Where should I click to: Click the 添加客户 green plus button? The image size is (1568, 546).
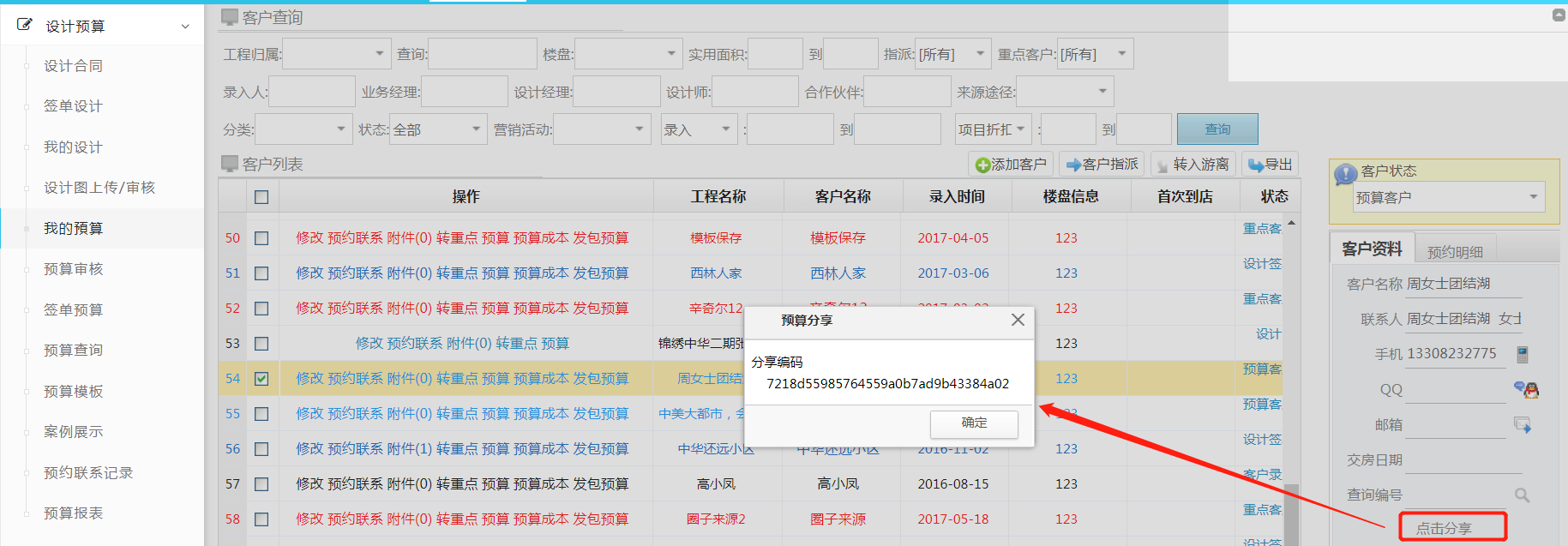point(1011,164)
